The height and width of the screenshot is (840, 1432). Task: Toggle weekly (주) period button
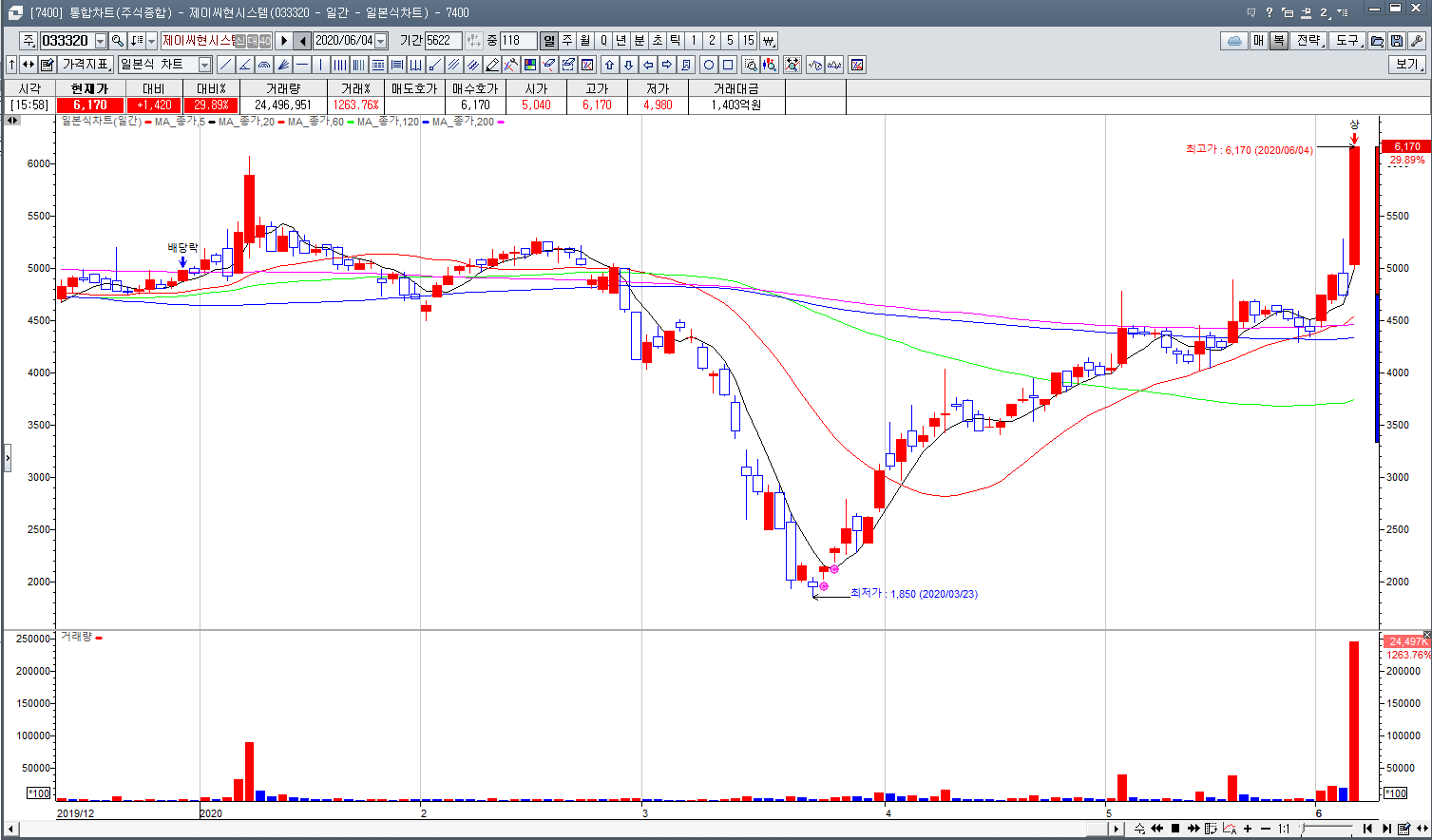[x=567, y=41]
